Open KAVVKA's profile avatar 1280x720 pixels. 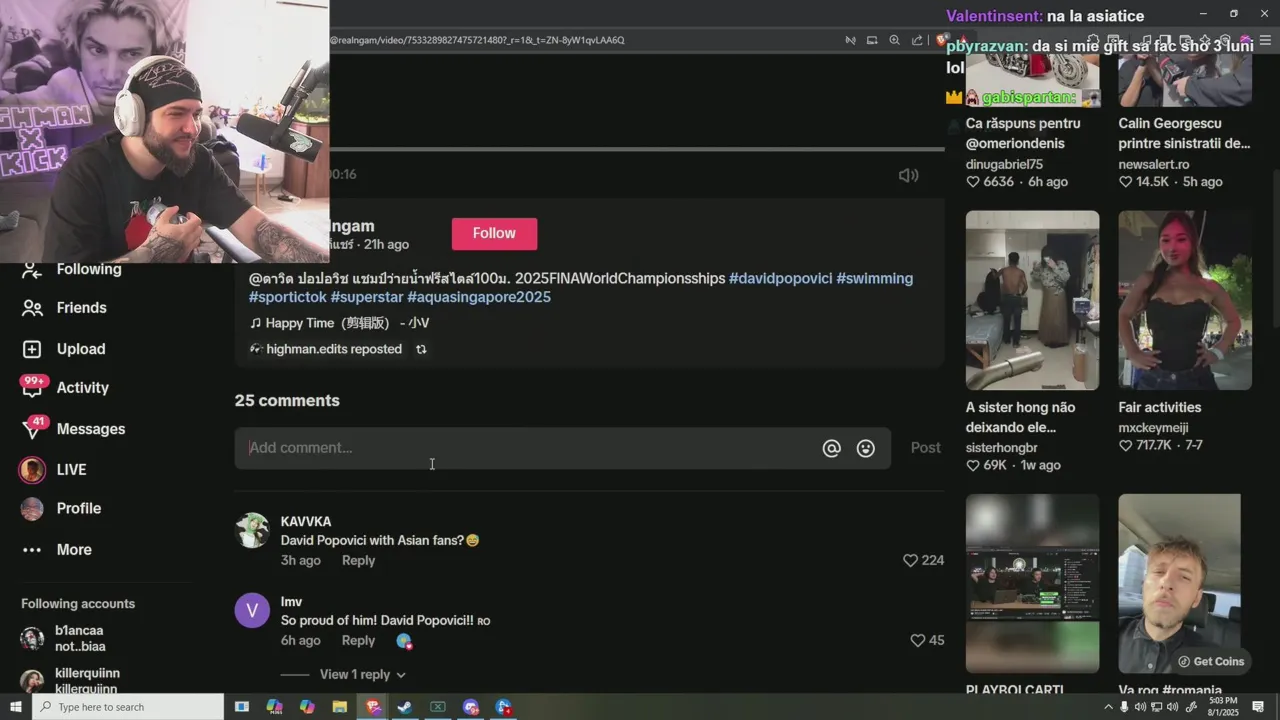252,530
